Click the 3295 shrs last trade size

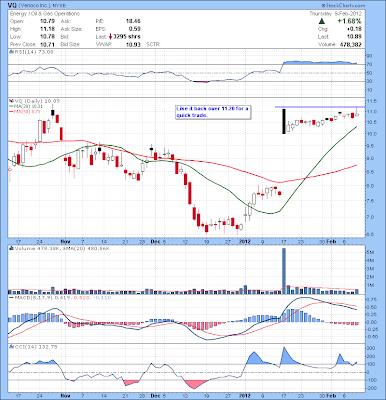[x=127, y=37]
